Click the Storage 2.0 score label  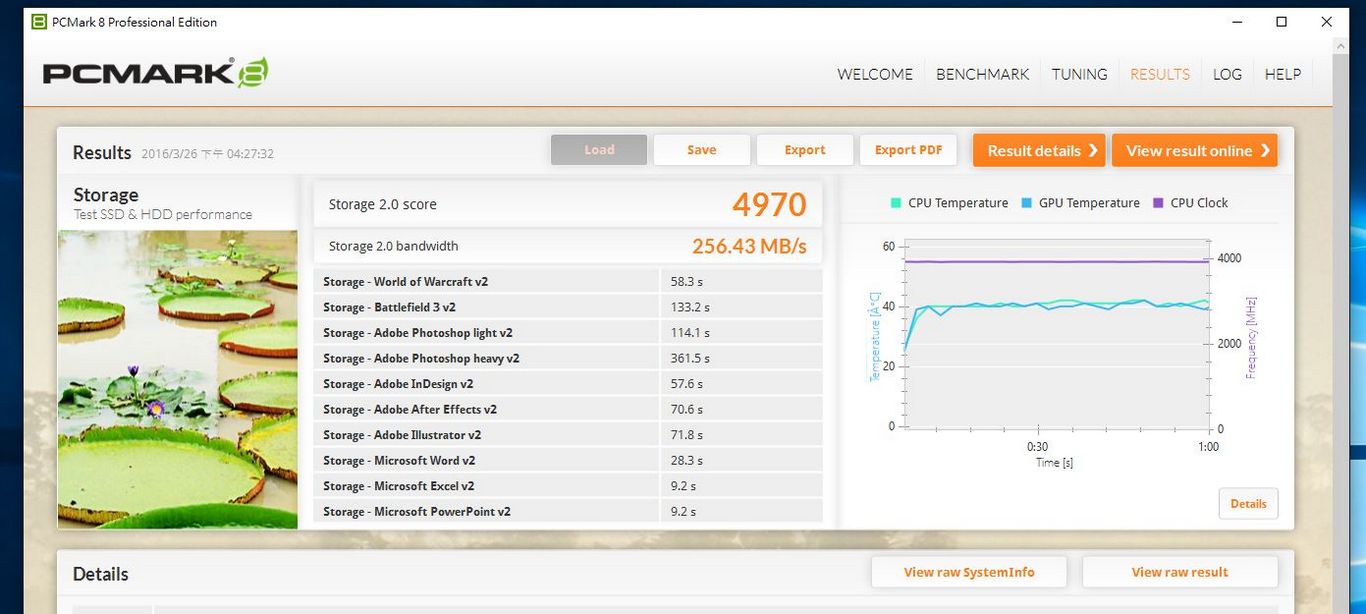pos(383,204)
